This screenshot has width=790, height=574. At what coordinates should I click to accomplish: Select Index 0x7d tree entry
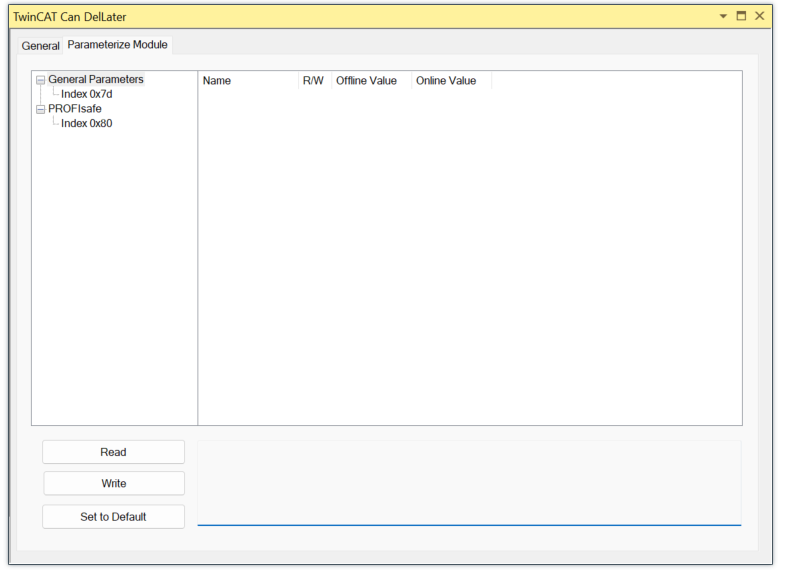[87, 94]
